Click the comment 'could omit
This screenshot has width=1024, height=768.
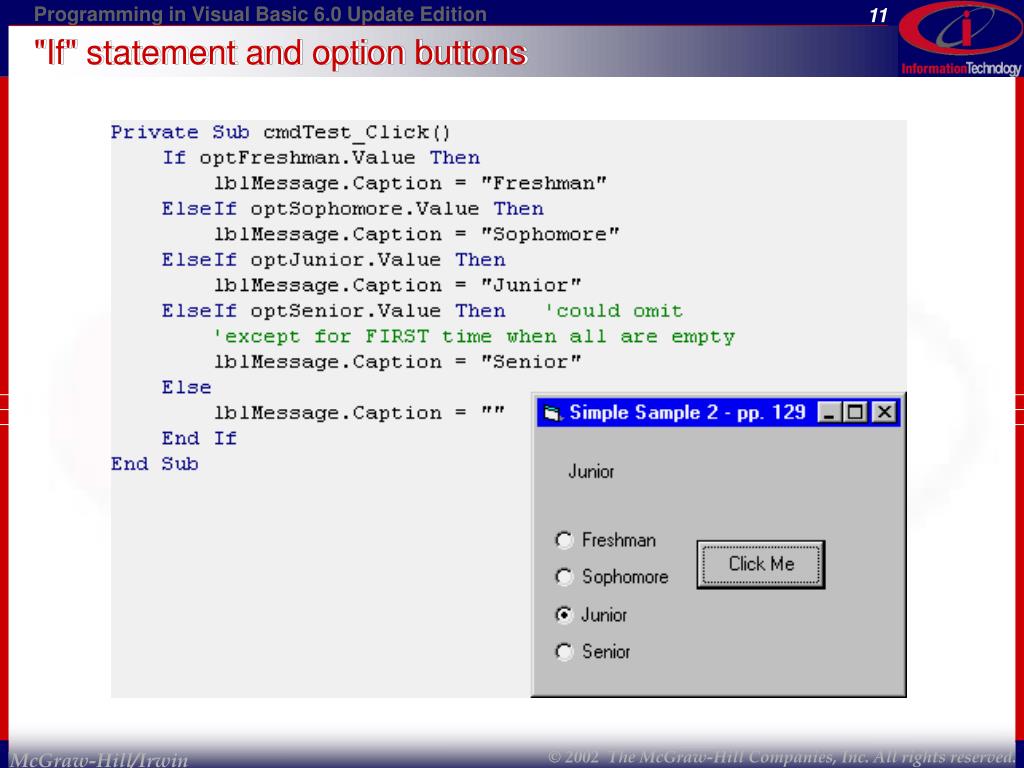[x=614, y=311]
